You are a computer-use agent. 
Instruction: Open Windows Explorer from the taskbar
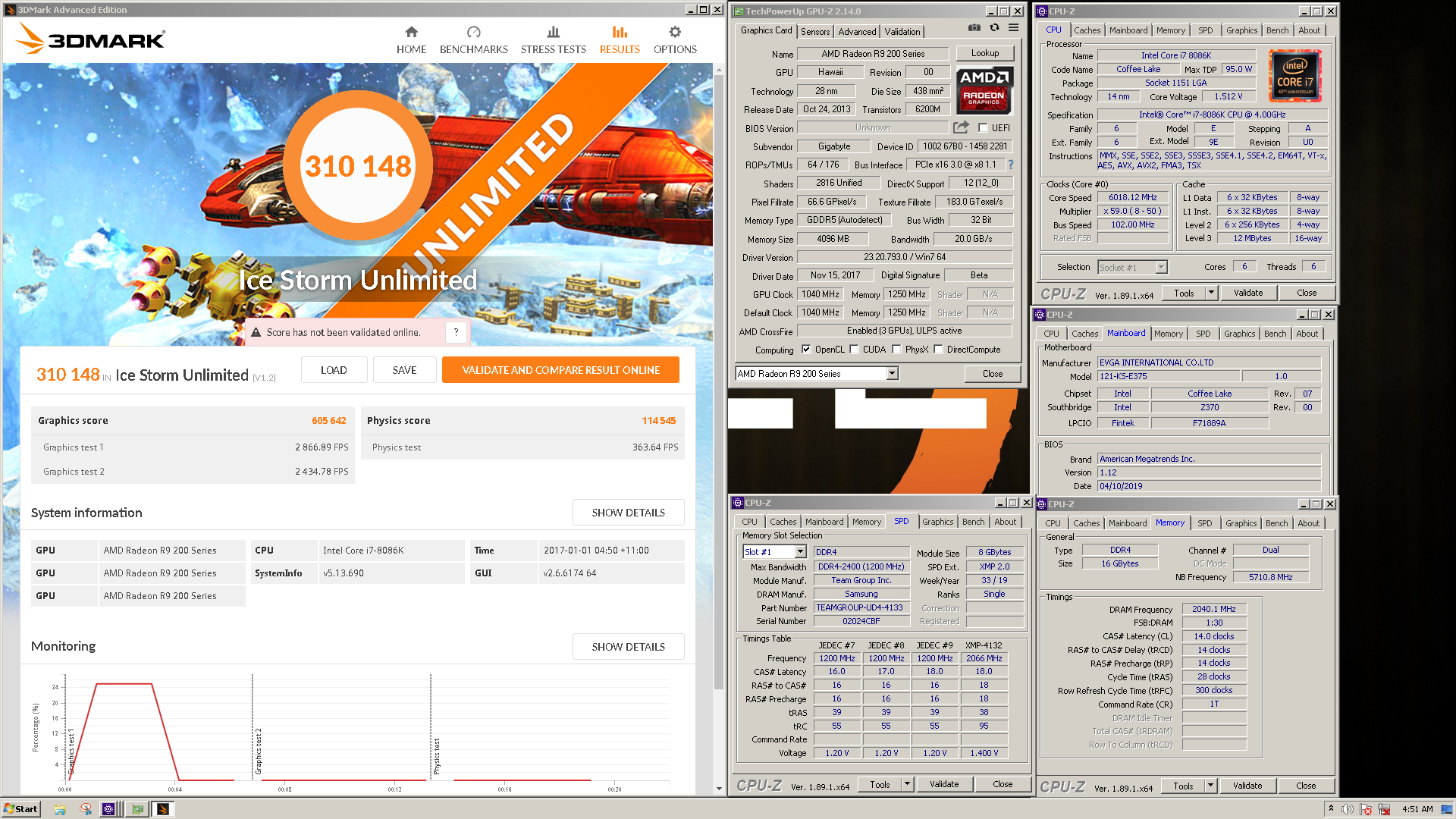click(60, 809)
